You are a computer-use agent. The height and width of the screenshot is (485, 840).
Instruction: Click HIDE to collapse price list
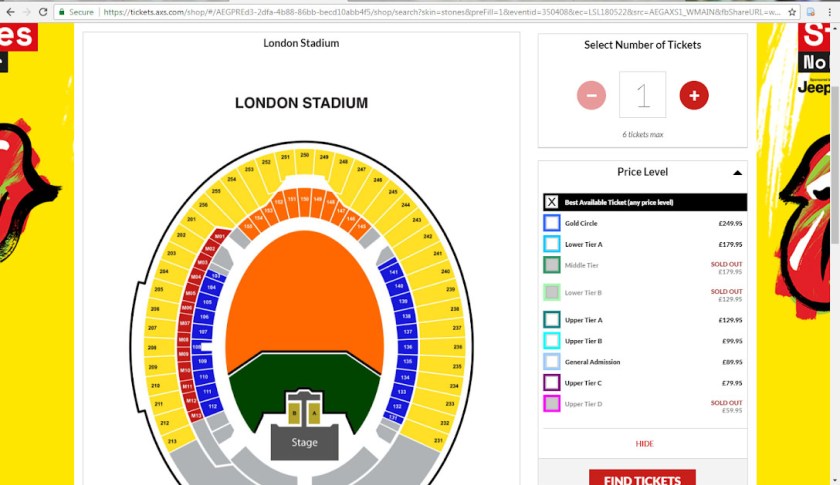[644, 444]
